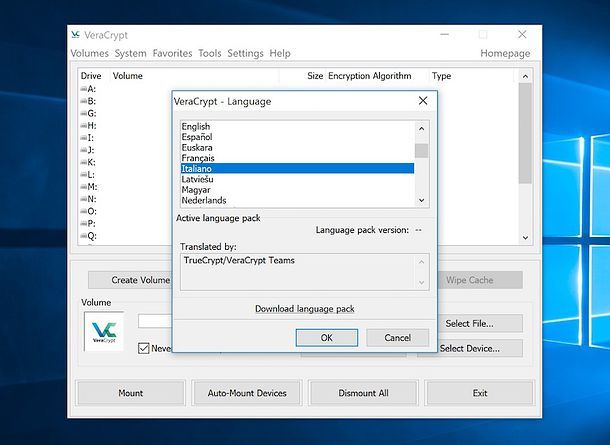Click the language list scrollbar thumb
The width and height of the screenshot is (610, 445).
click(421, 151)
